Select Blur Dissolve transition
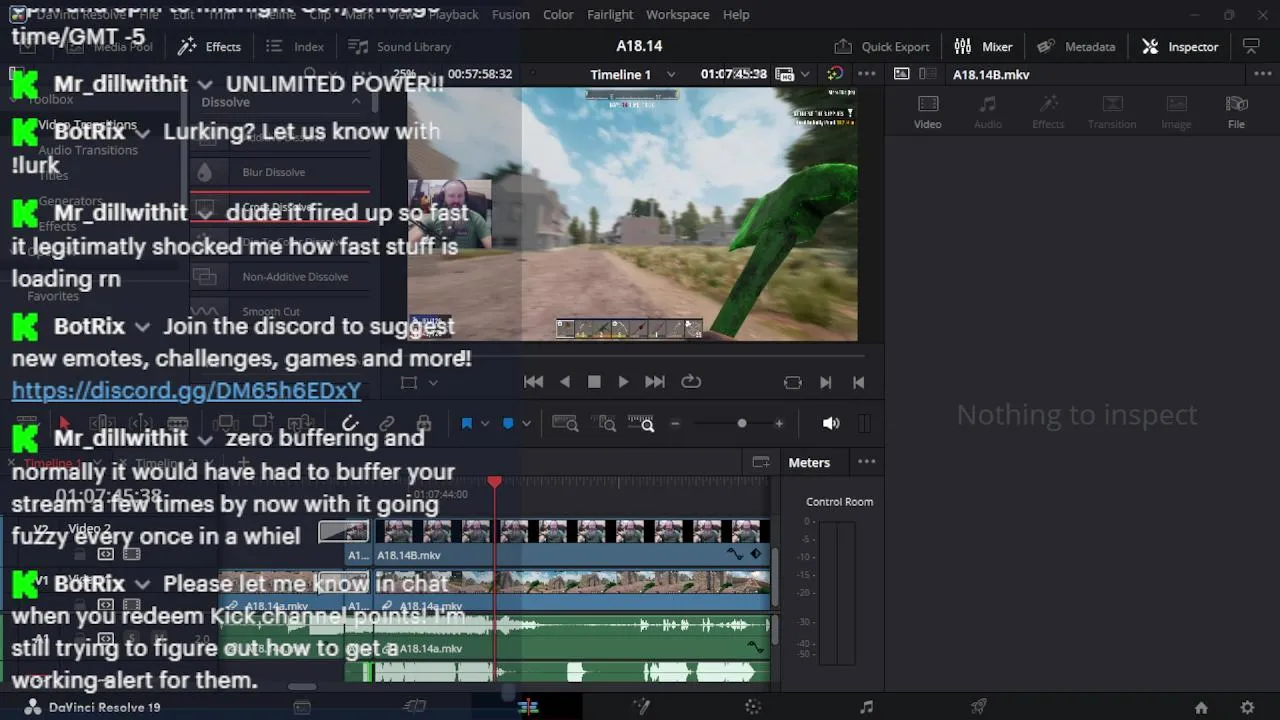Screen dimensions: 1280x720 pyautogui.click(x=280, y=172)
